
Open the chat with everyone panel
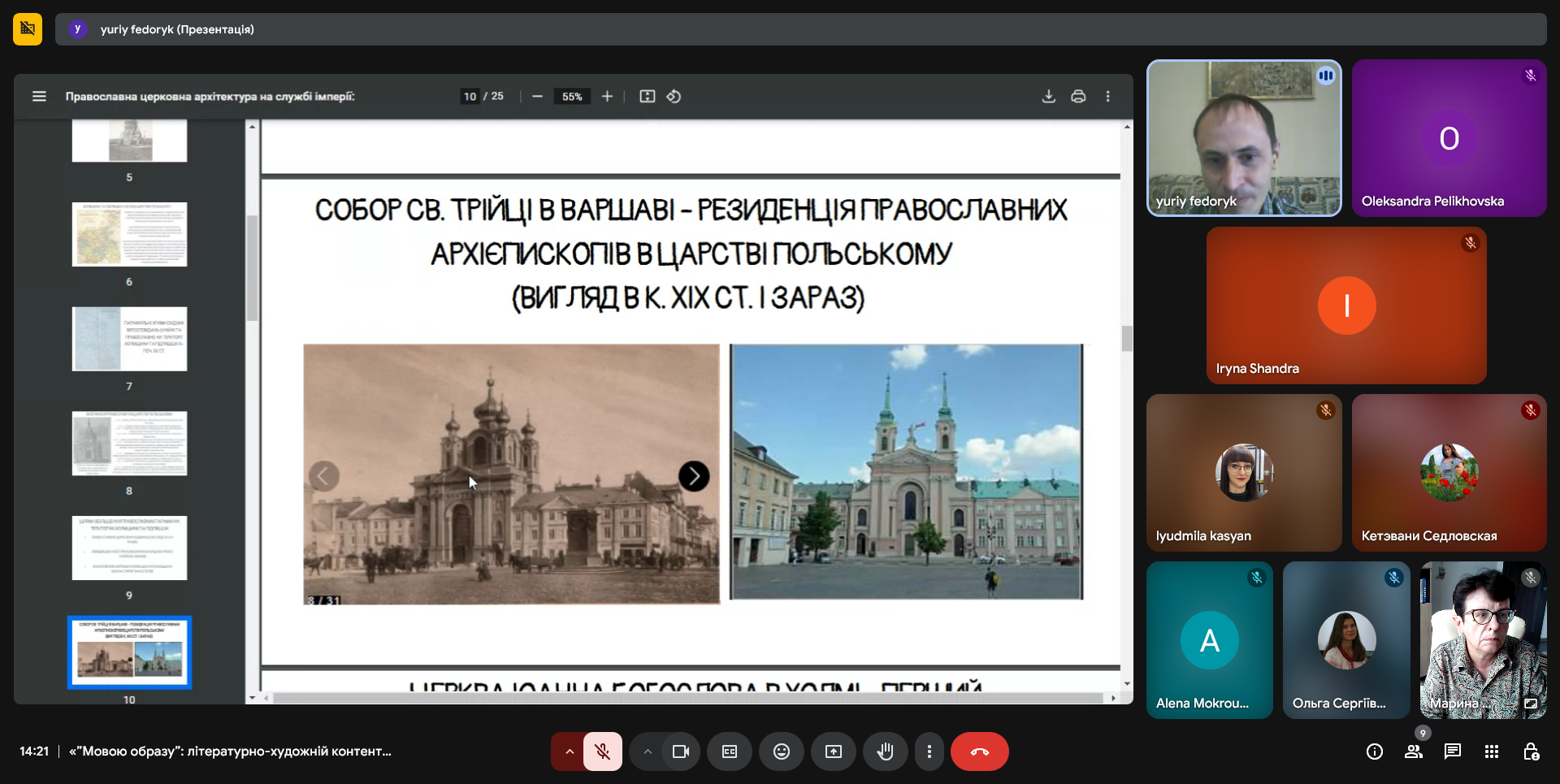pos(1453,752)
